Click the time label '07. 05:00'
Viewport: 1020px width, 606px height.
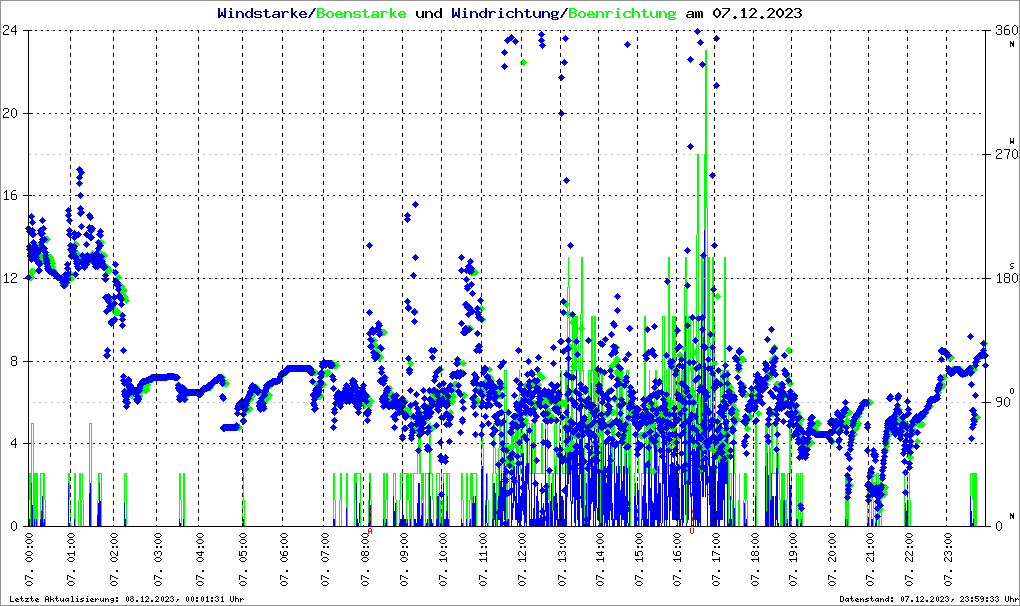(243, 559)
